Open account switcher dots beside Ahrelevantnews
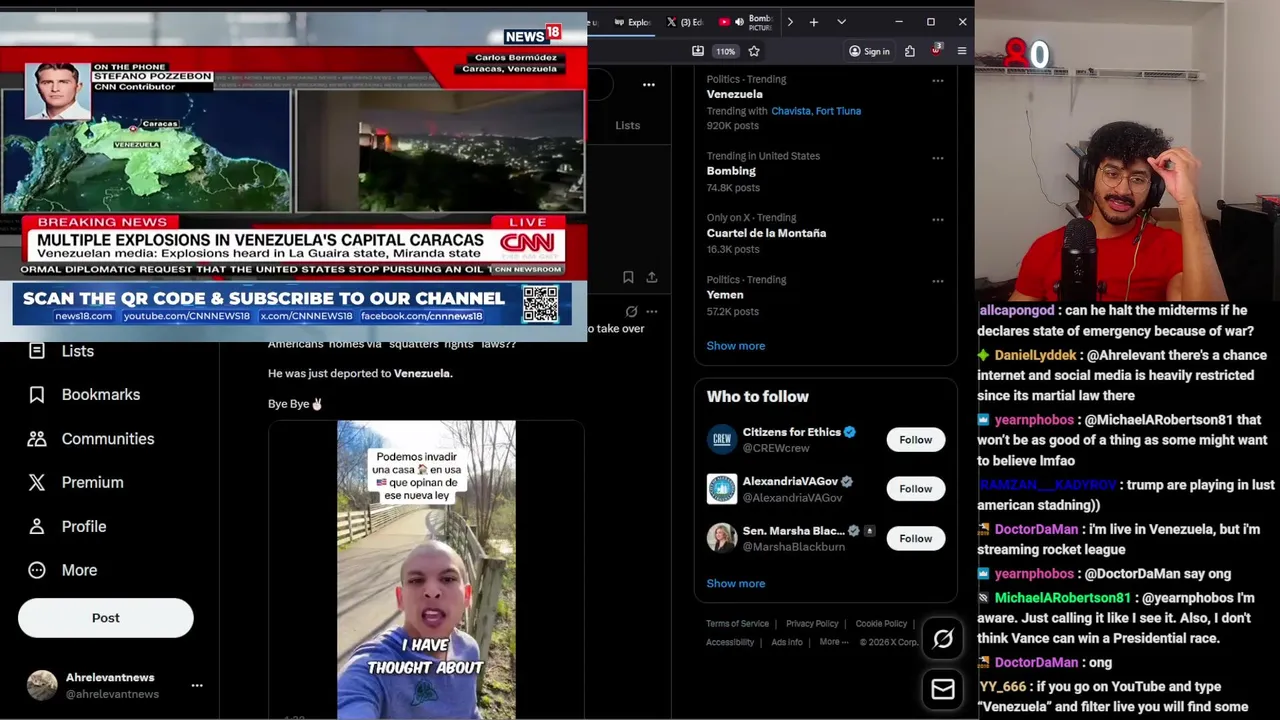 [197, 686]
